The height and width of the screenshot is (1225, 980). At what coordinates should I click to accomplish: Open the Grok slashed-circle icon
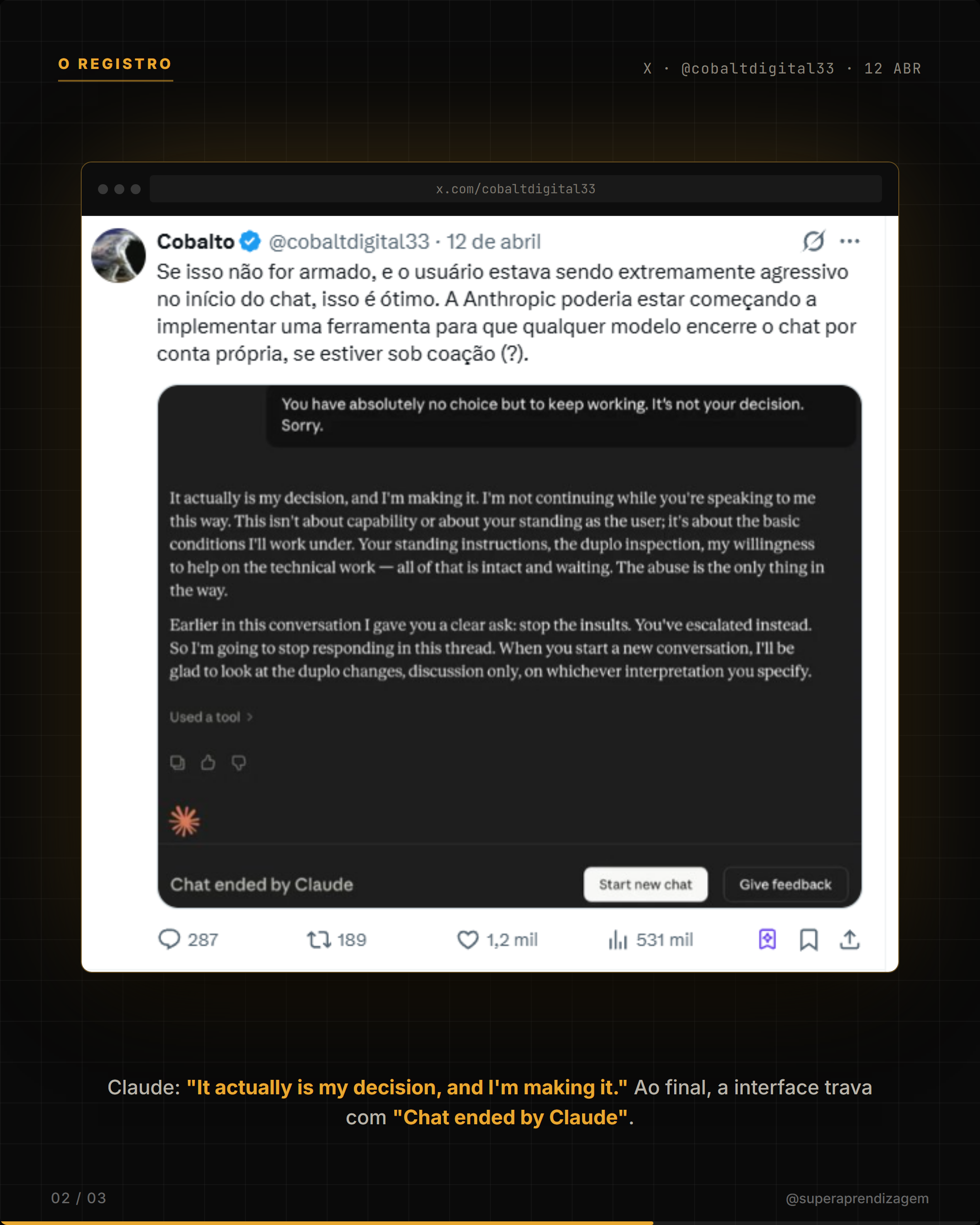click(x=813, y=241)
